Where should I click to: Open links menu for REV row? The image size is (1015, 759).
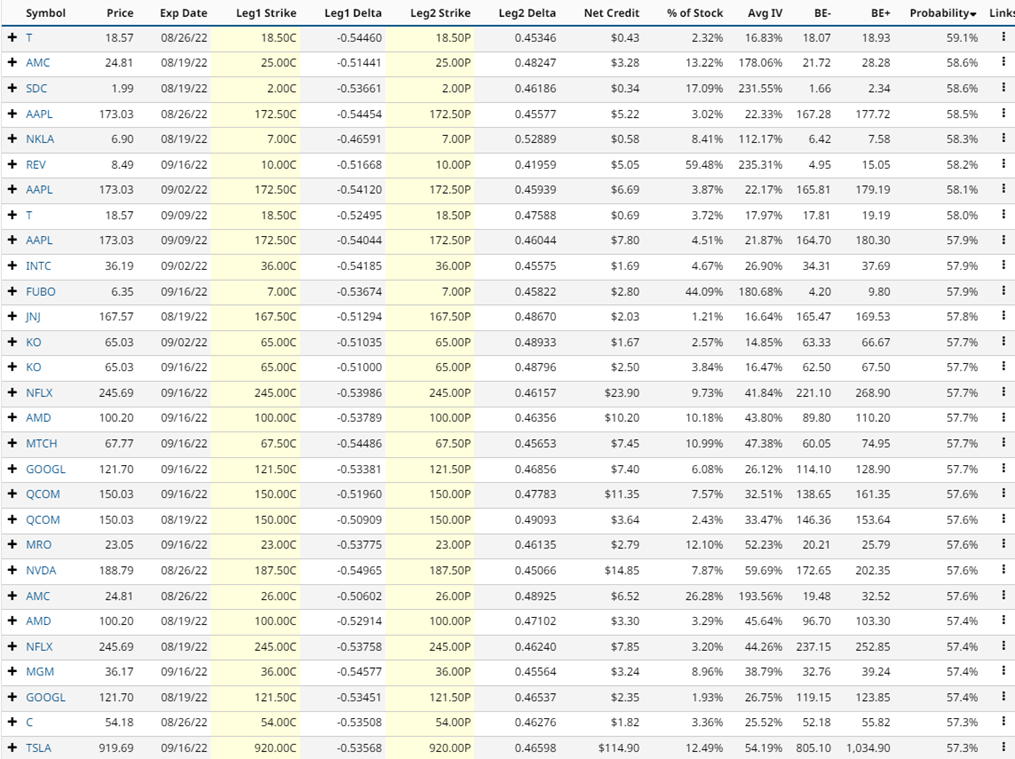click(1003, 164)
